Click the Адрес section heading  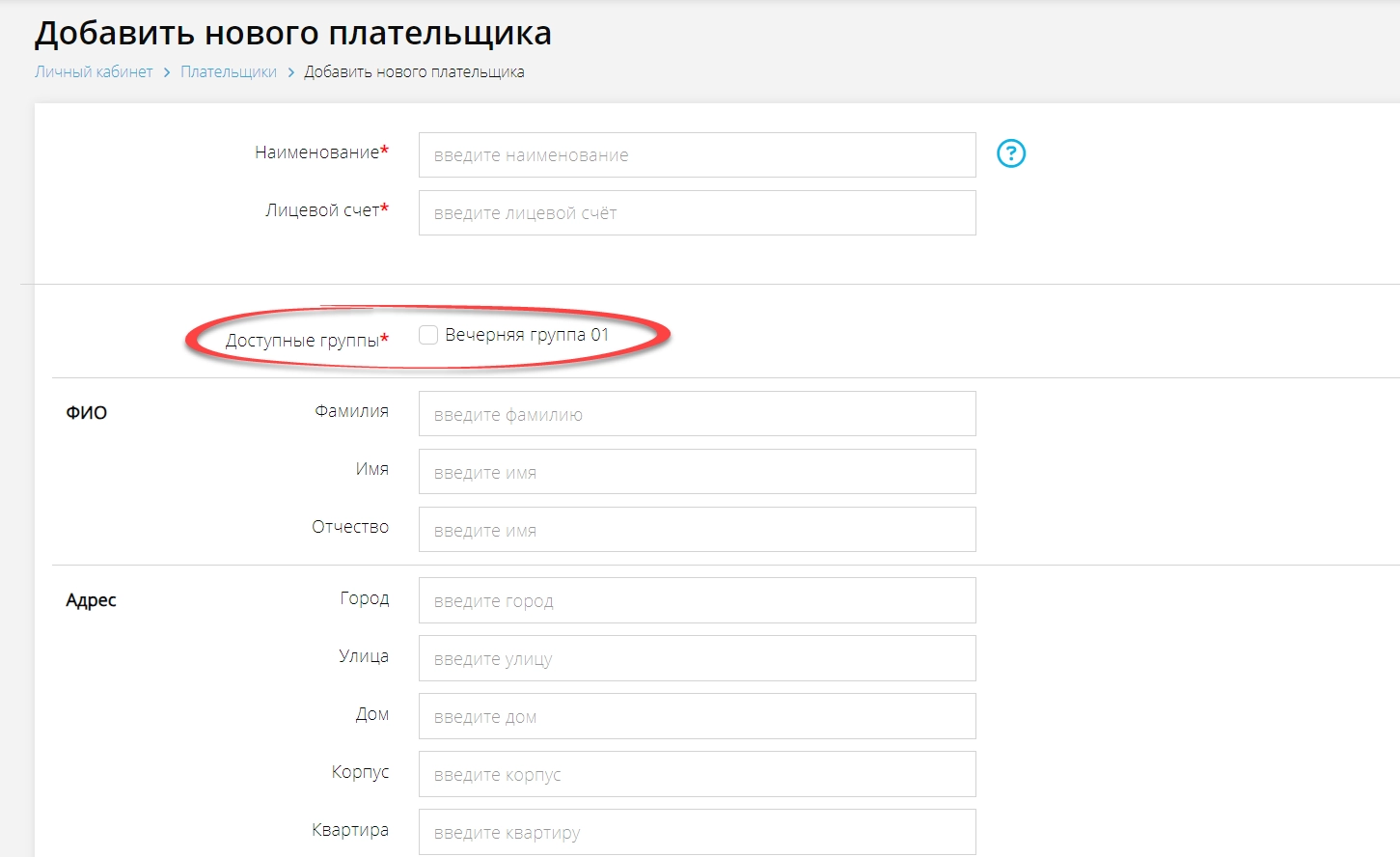click(91, 600)
